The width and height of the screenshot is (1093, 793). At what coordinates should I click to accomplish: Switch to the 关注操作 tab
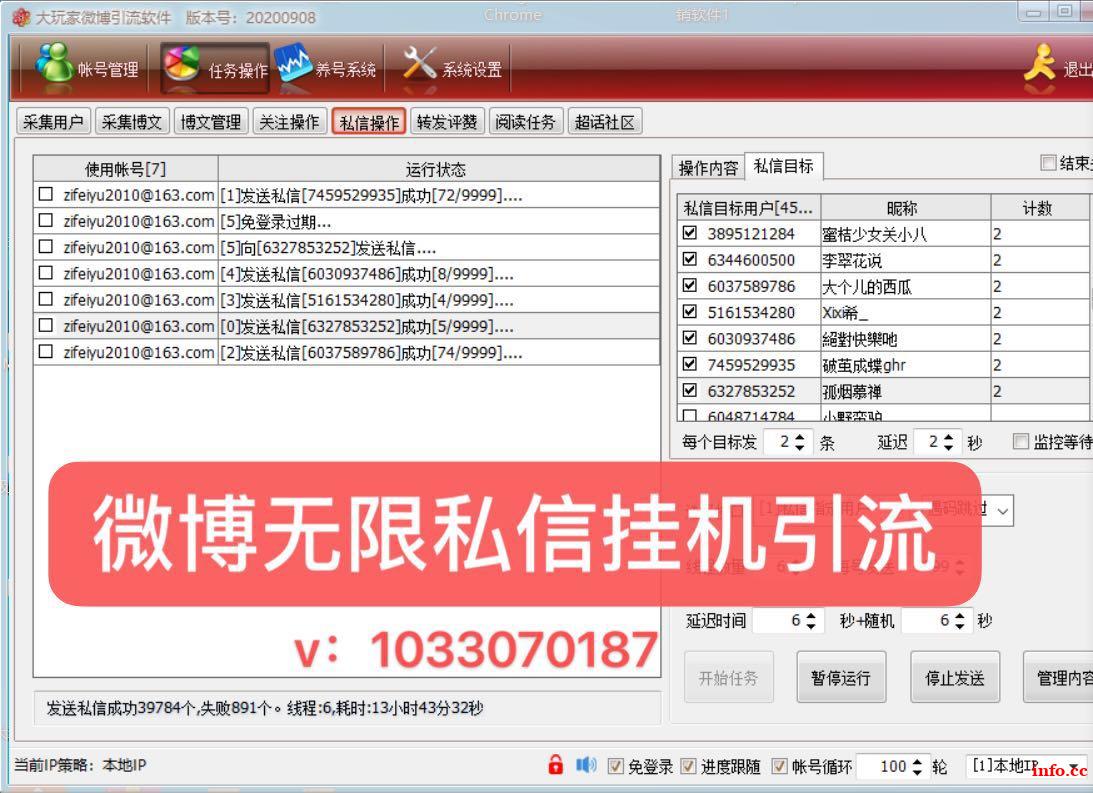[289, 122]
